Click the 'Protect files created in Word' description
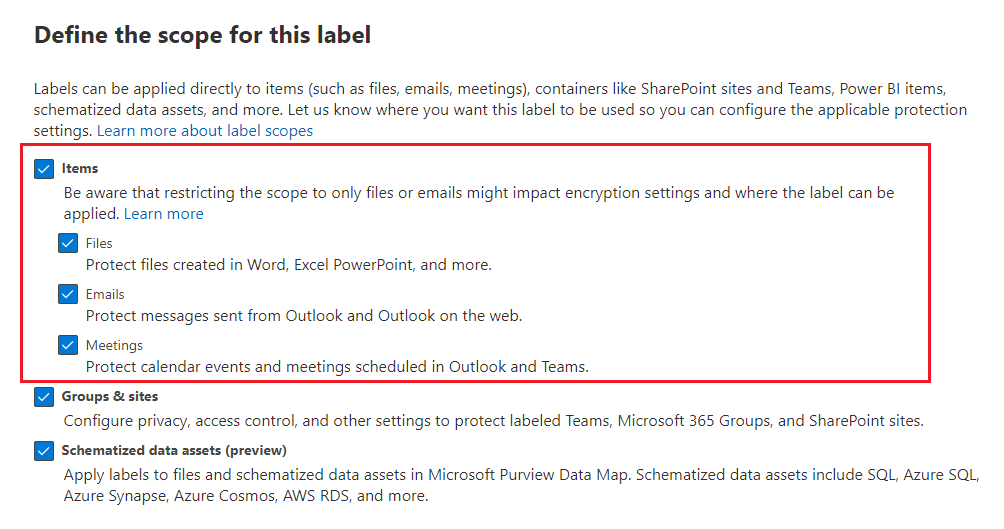1004x529 pixels. [x=288, y=265]
